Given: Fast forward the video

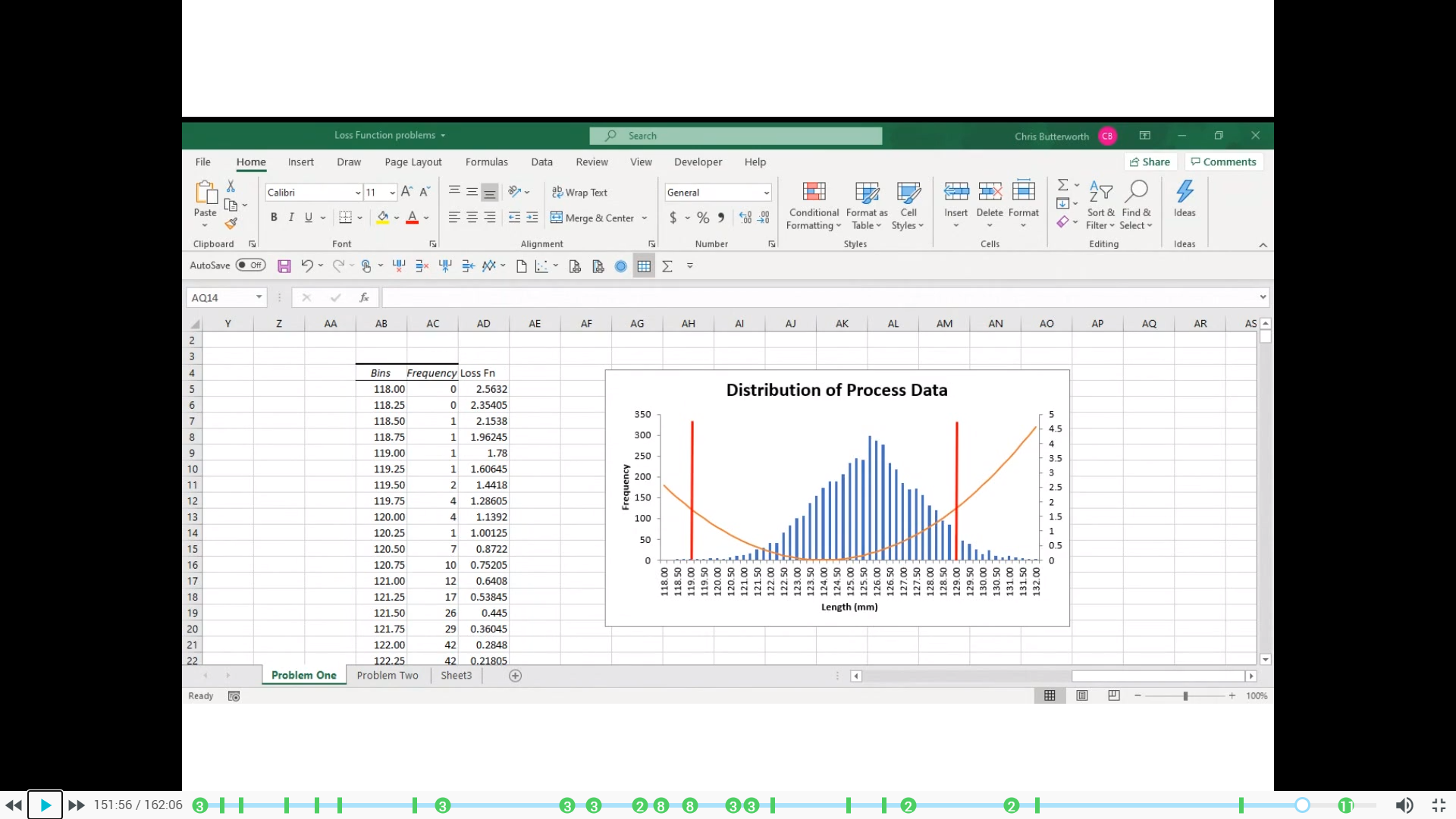Looking at the screenshot, I should (x=77, y=805).
